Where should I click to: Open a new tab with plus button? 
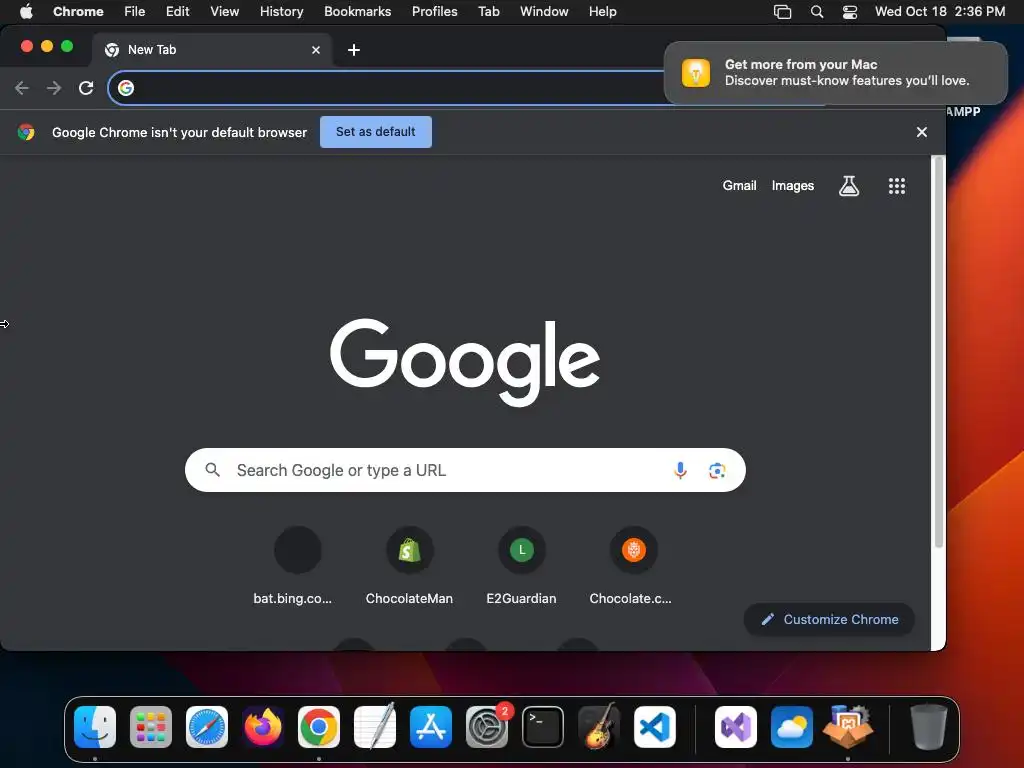[354, 50]
